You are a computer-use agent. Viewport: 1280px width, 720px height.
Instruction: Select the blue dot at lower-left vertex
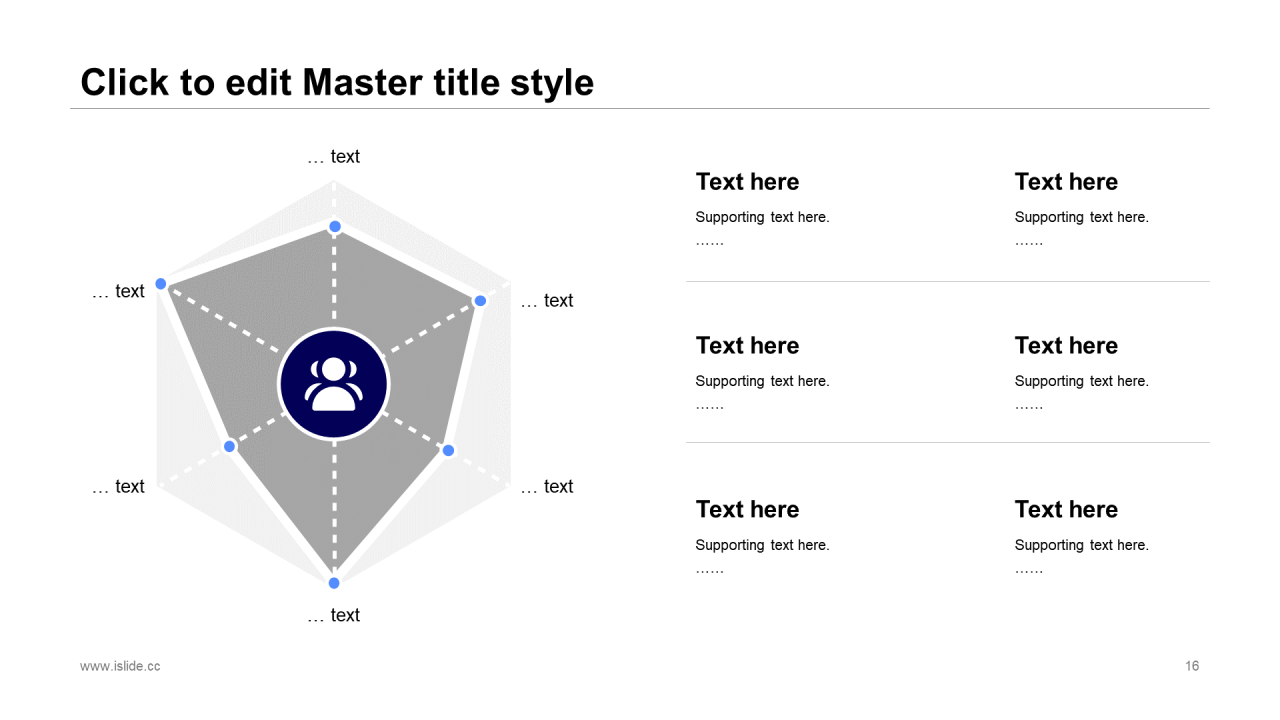point(229,446)
